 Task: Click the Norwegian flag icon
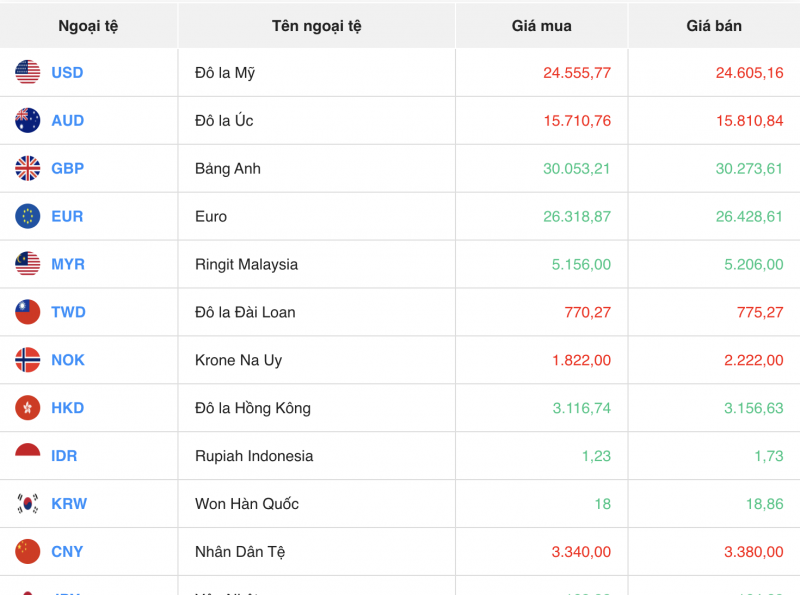pos(28,360)
